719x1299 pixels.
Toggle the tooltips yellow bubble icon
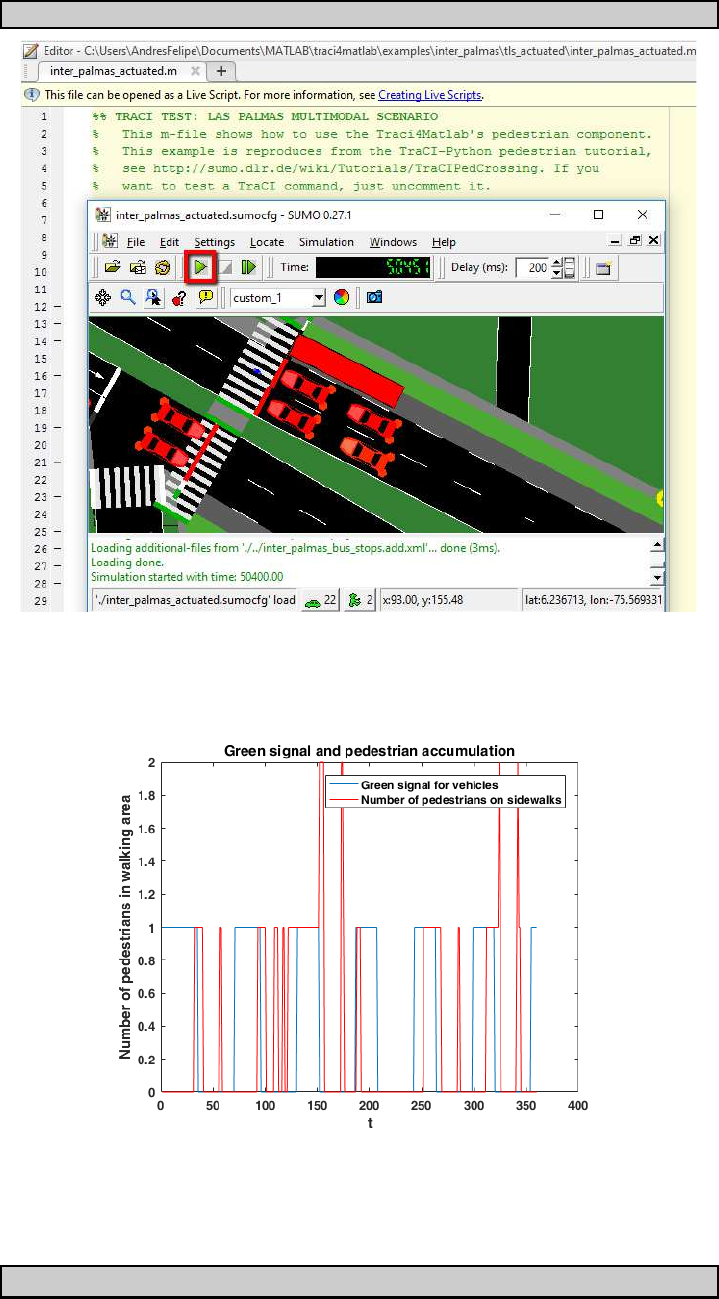(x=205, y=297)
